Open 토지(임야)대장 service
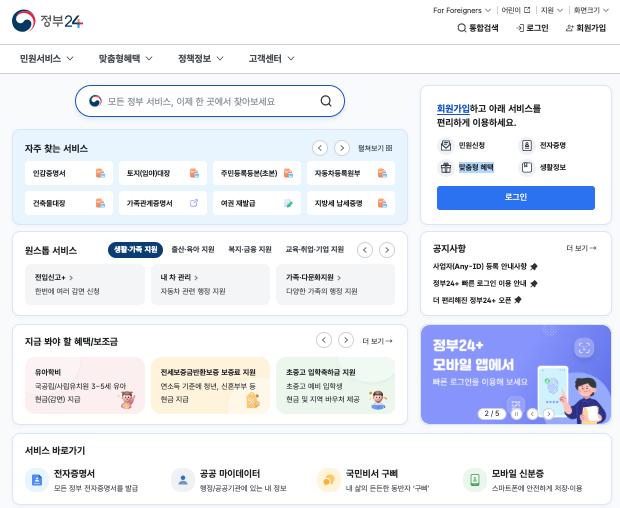Screen dimensions: 620x508 [163, 173]
